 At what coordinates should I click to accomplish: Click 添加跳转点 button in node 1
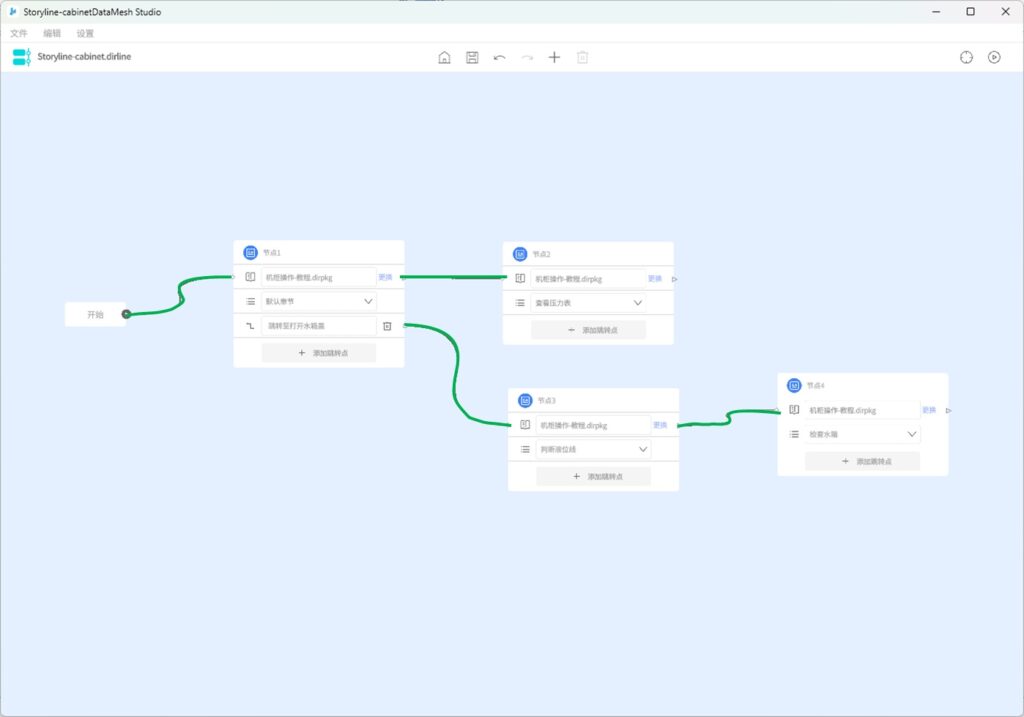click(318, 353)
